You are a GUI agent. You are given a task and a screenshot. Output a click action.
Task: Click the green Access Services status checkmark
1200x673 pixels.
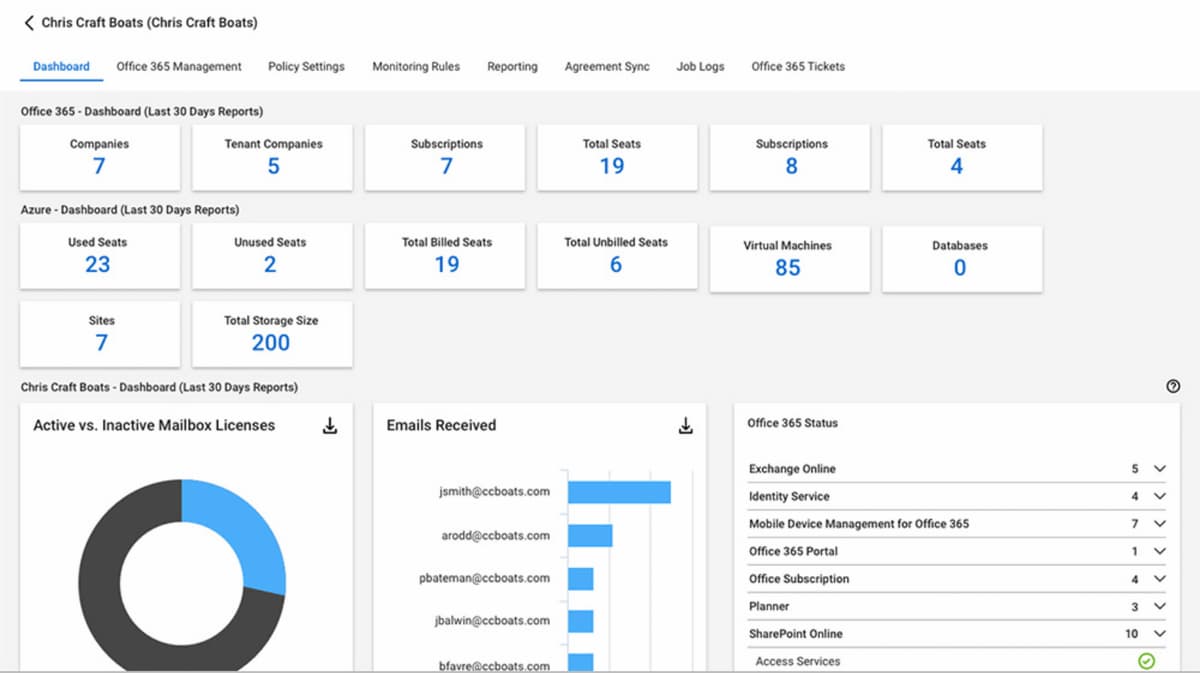pyautogui.click(x=1146, y=661)
